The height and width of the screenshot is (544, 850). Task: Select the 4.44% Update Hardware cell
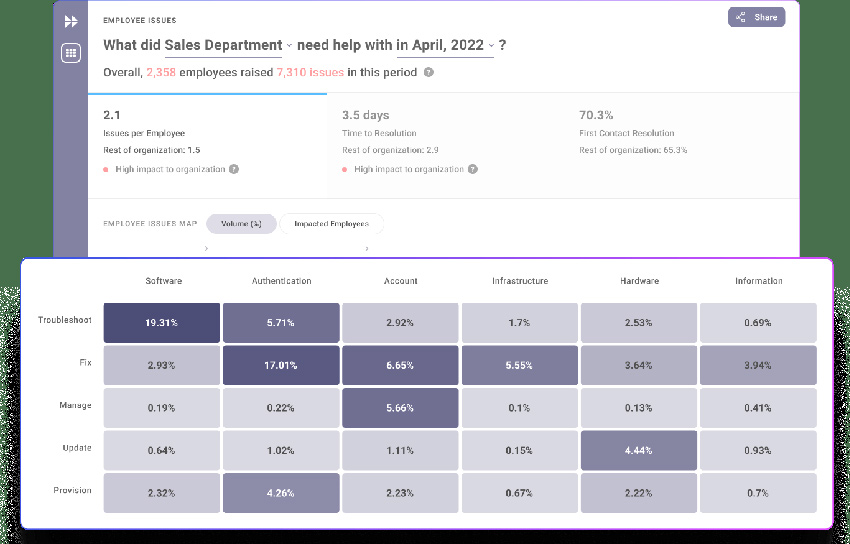tap(639, 450)
